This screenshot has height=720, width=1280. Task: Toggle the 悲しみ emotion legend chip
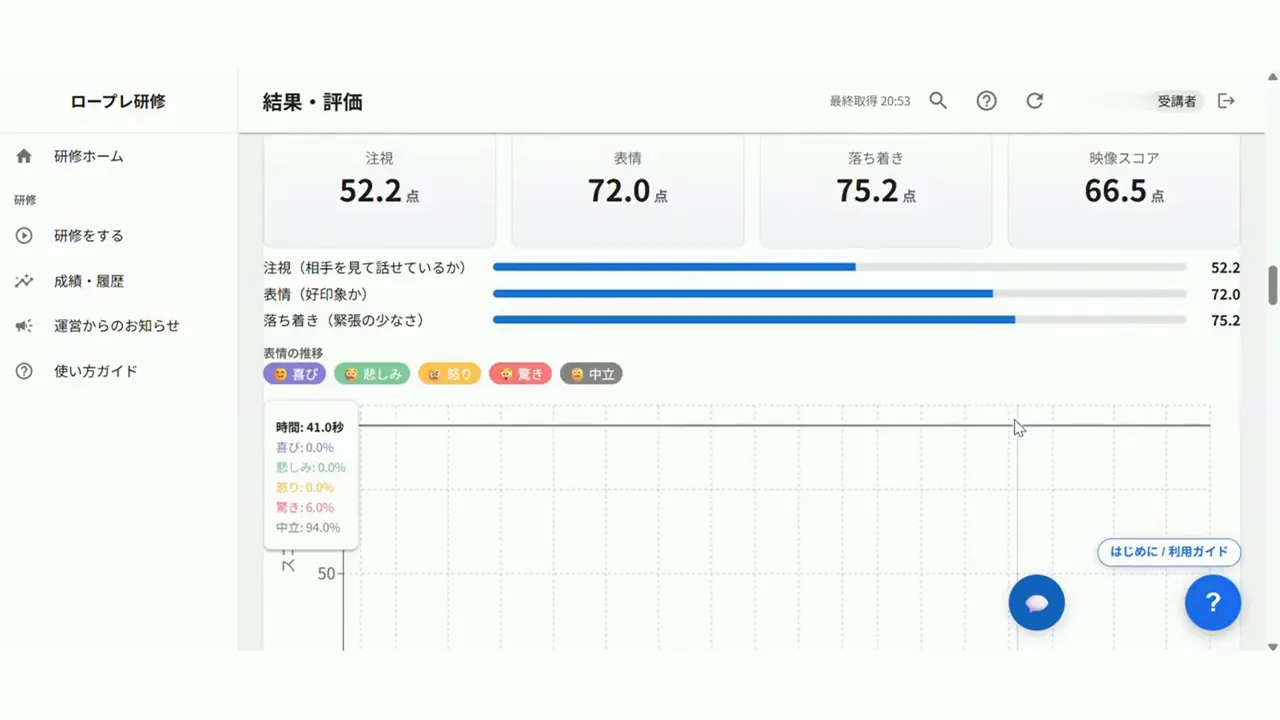372,374
